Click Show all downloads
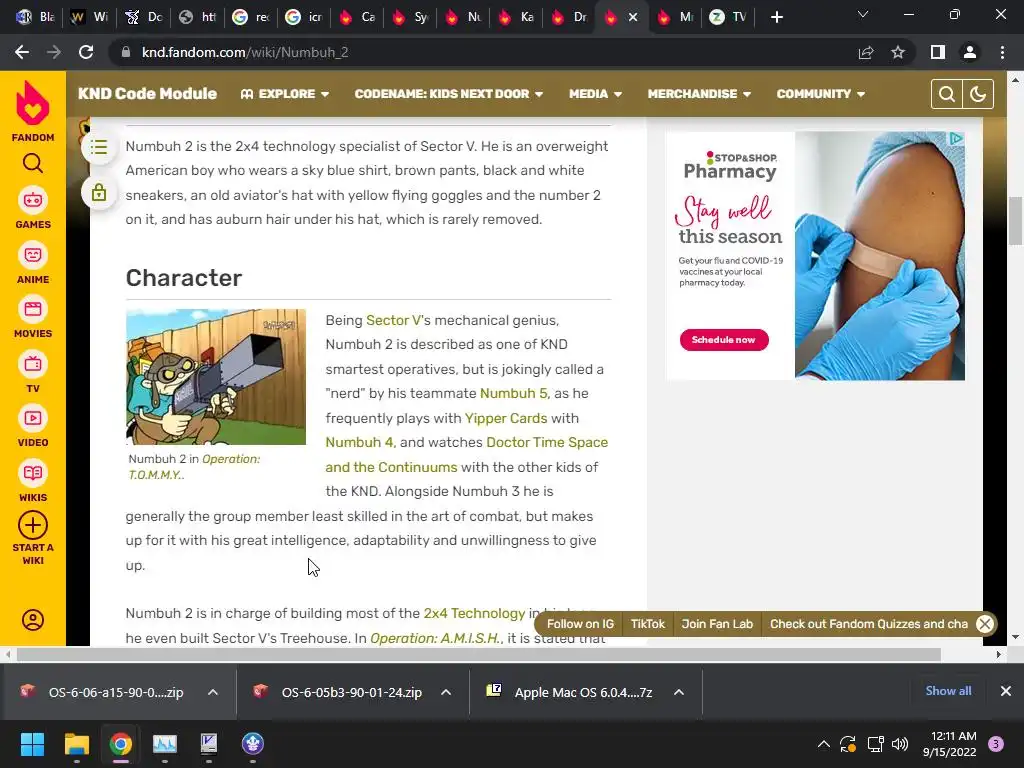Viewport: 1024px width, 768px height. pos(948,691)
